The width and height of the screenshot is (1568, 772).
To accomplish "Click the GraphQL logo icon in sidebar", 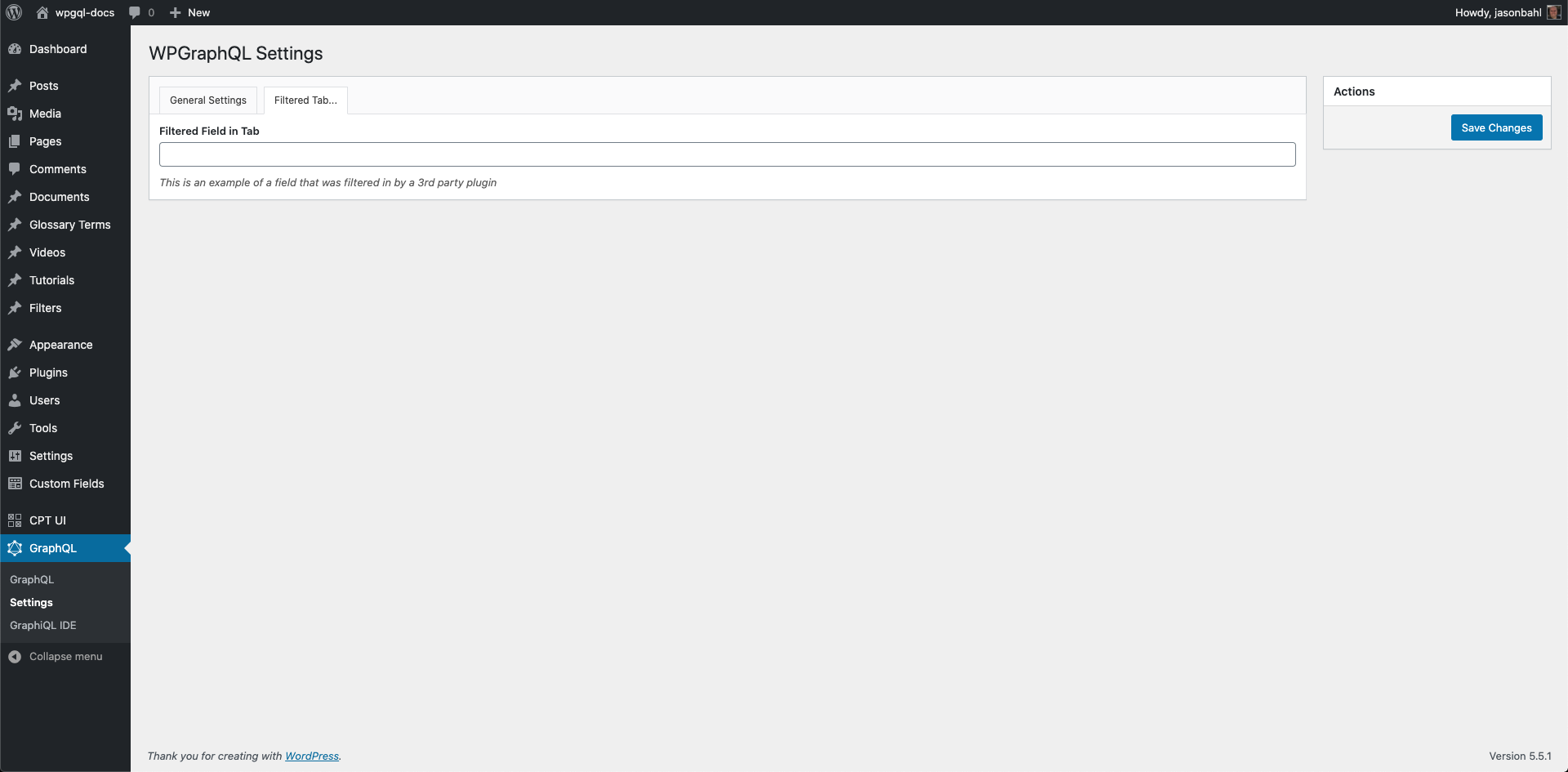I will tap(15, 548).
